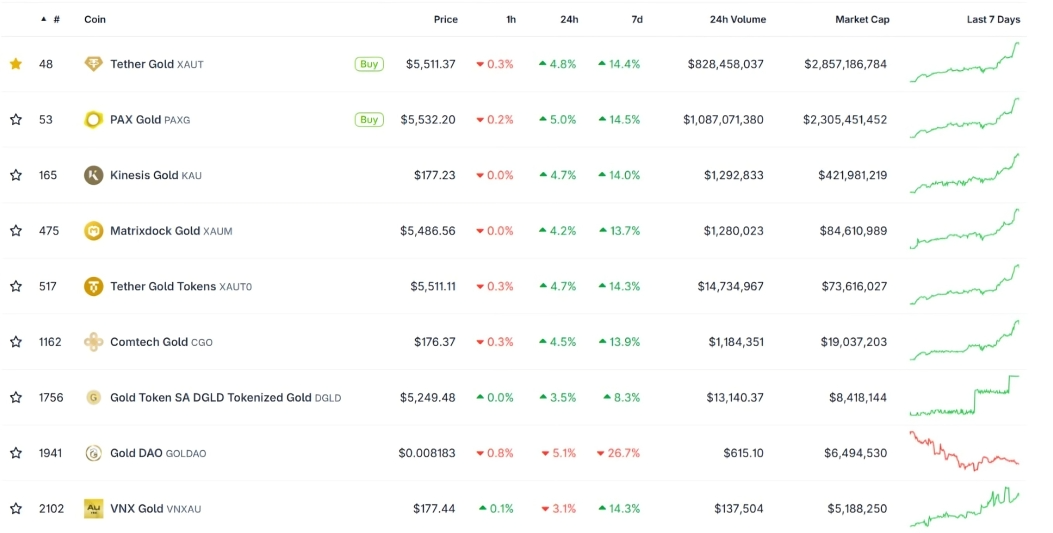Select PAX Gold price $5,532.20
Screen dimensions: 1053x533
click(x=428, y=119)
